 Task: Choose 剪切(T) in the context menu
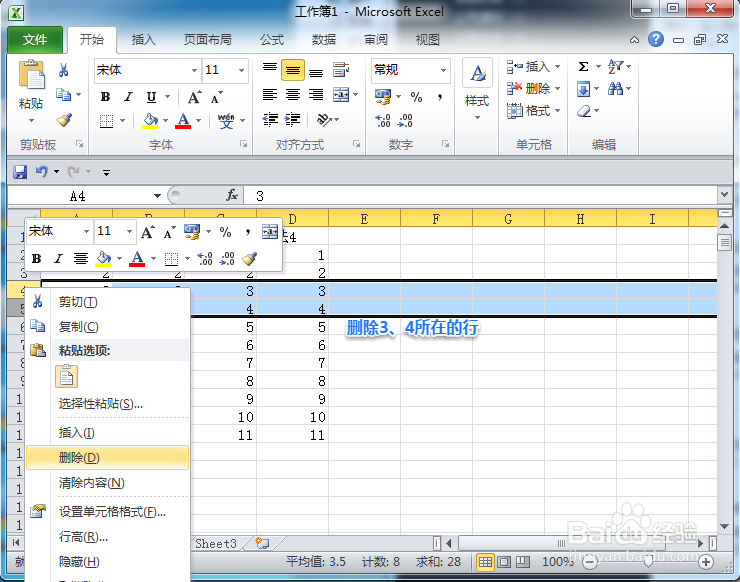108,302
